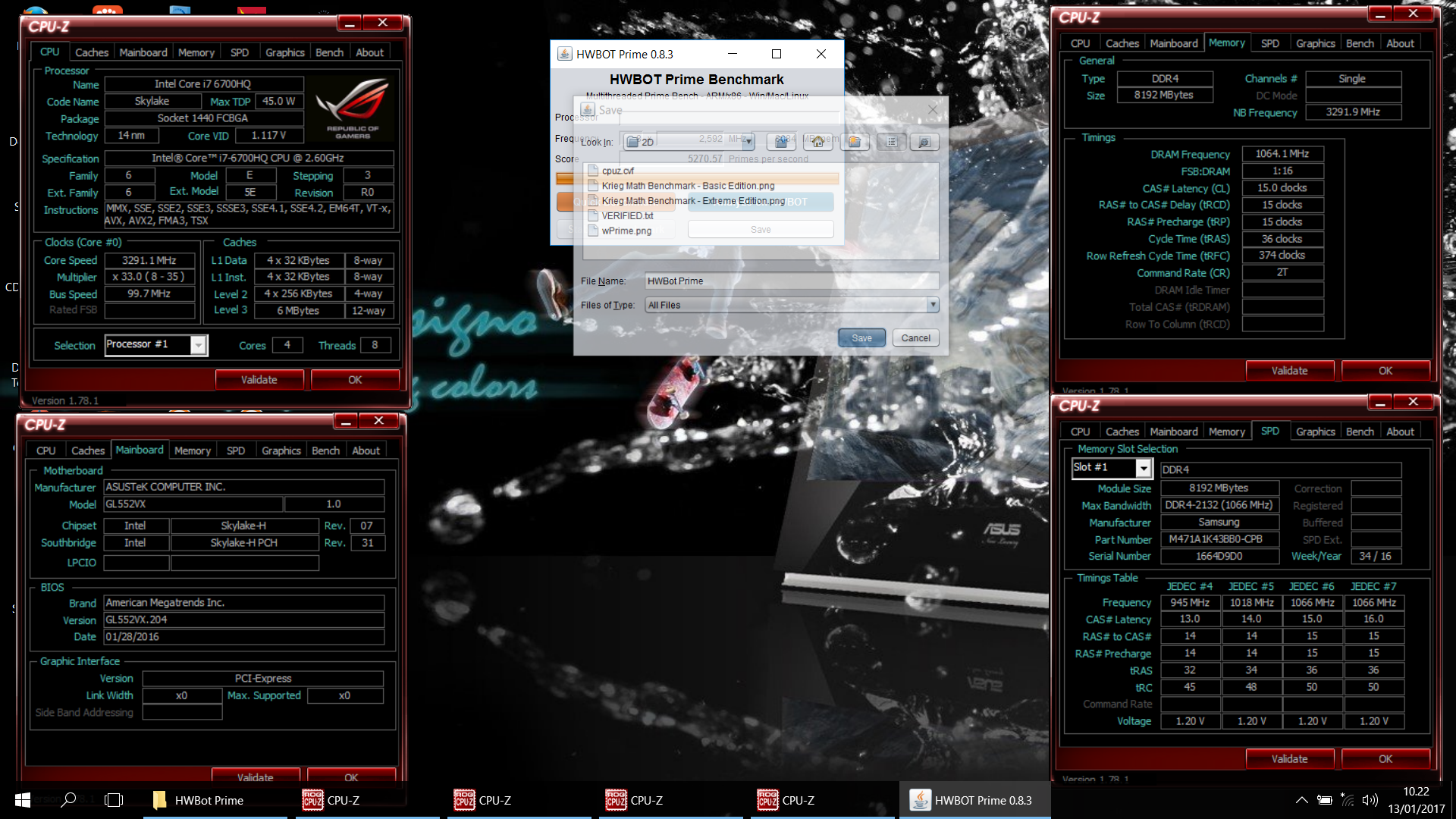Open SPD tab in the Memory CPU-Z window
The width and height of the screenshot is (1456, 819).
[1270, 43]
